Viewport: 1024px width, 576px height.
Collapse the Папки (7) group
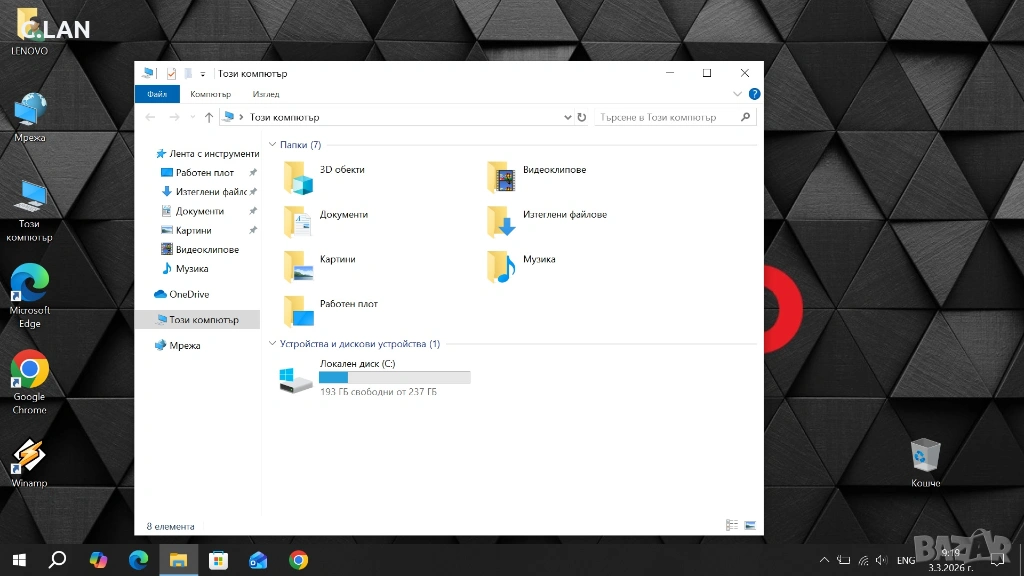point(272,145)
